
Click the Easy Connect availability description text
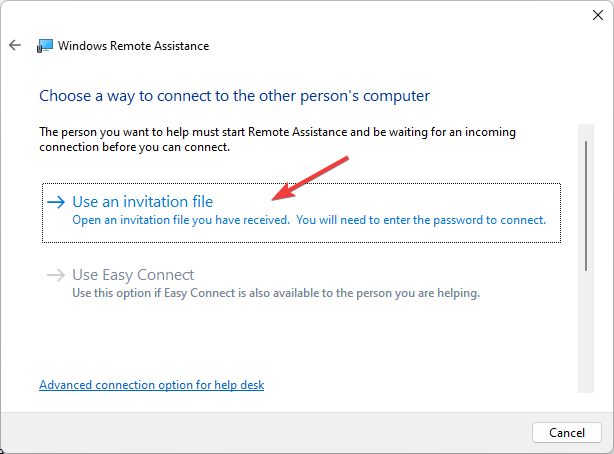point(276,293)
